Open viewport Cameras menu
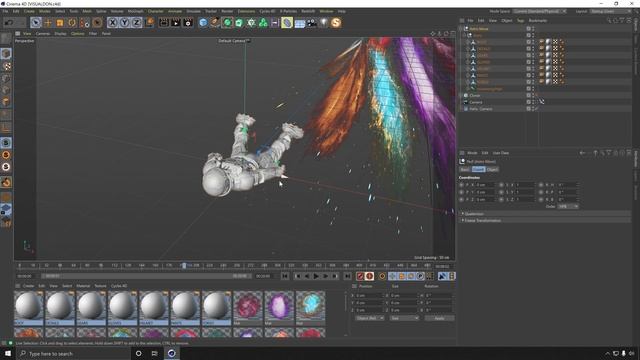This screenshot has height=360, width=640. click(x=42, y=33)
